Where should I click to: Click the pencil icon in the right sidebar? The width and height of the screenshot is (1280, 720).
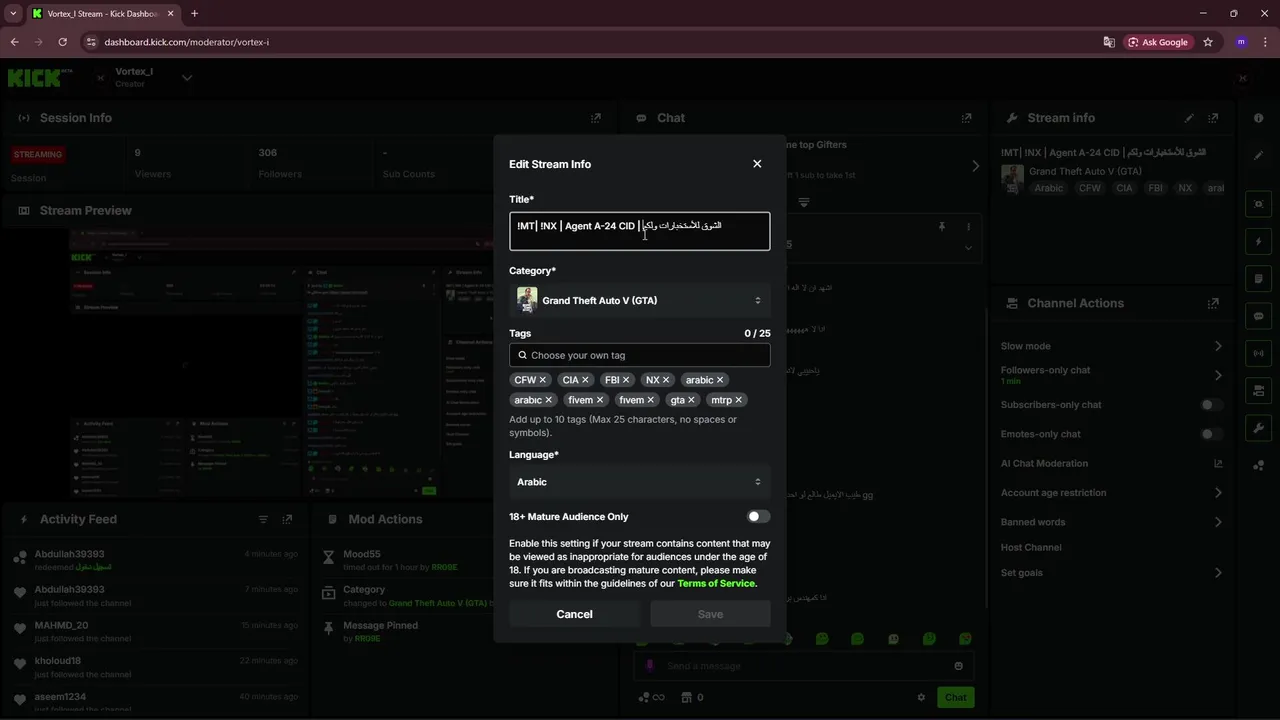[1258, 156]
